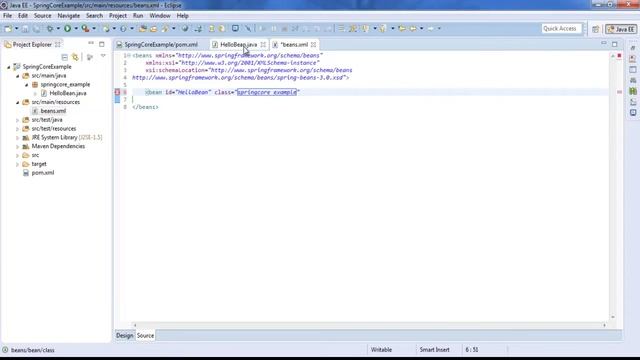The height and width of the screenshot is (360, 640).
Task: Click the Save toolbar icon
Action: pos(25,29)
